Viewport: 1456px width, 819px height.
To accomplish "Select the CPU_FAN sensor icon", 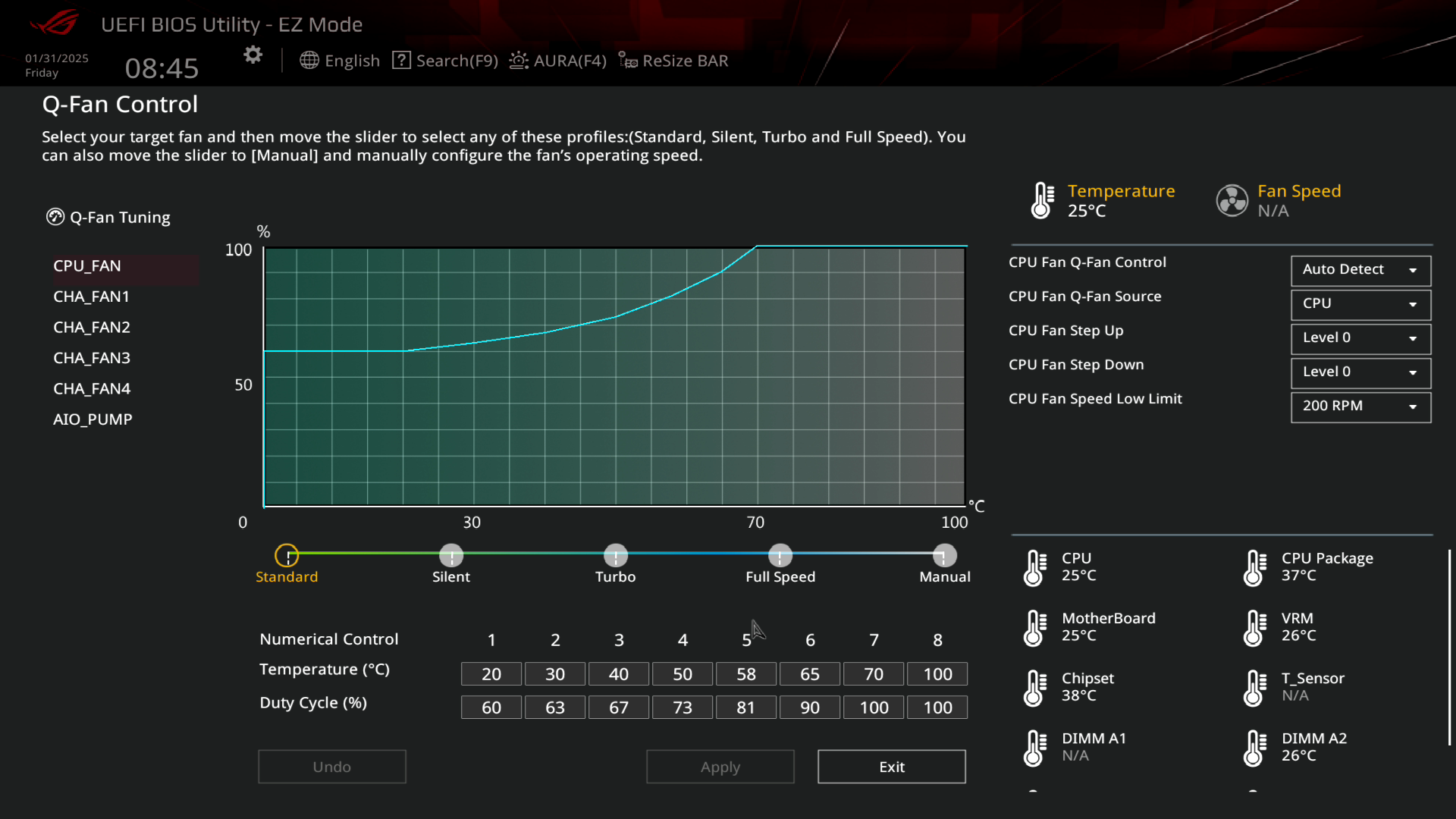I will (x=86, y=264).
